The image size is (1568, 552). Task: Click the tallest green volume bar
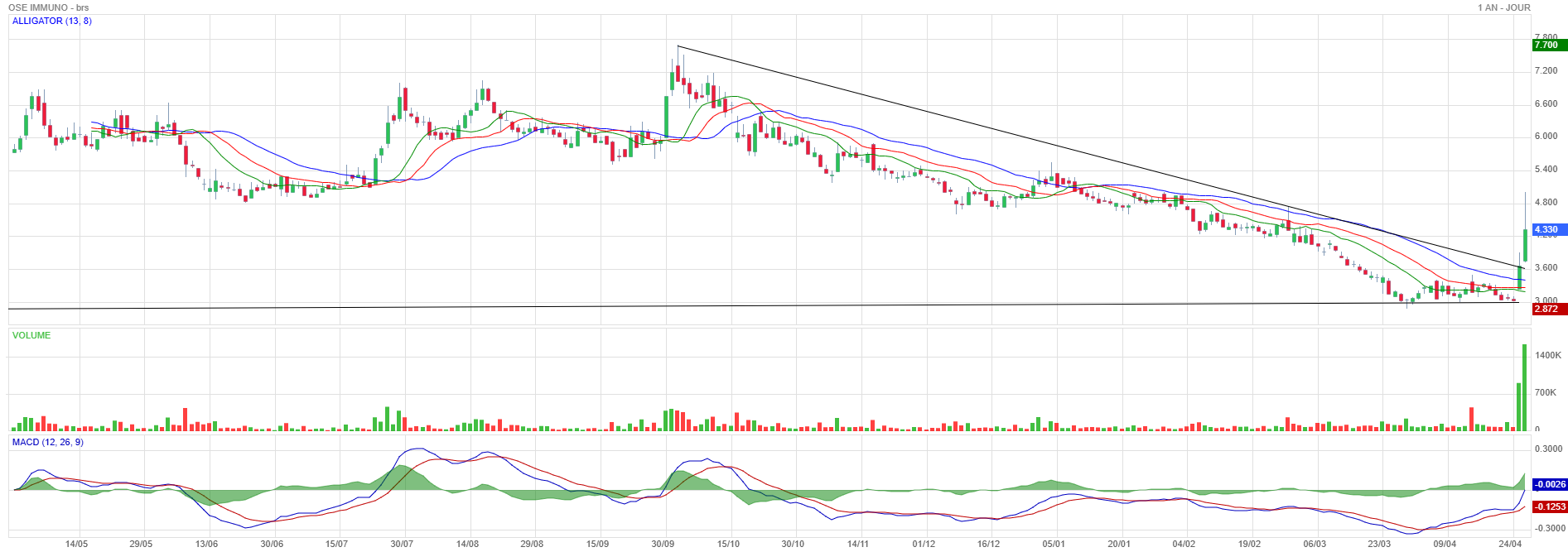click(x=1524, y=387)
